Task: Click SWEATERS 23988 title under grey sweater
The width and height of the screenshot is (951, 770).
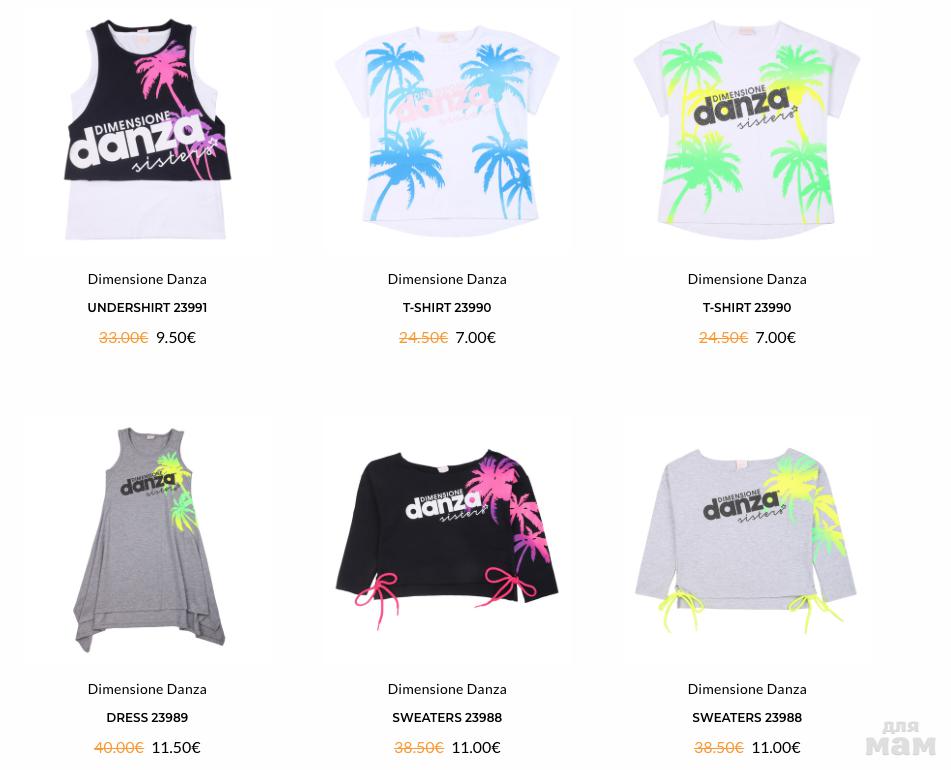Action: tap(747, 717)
